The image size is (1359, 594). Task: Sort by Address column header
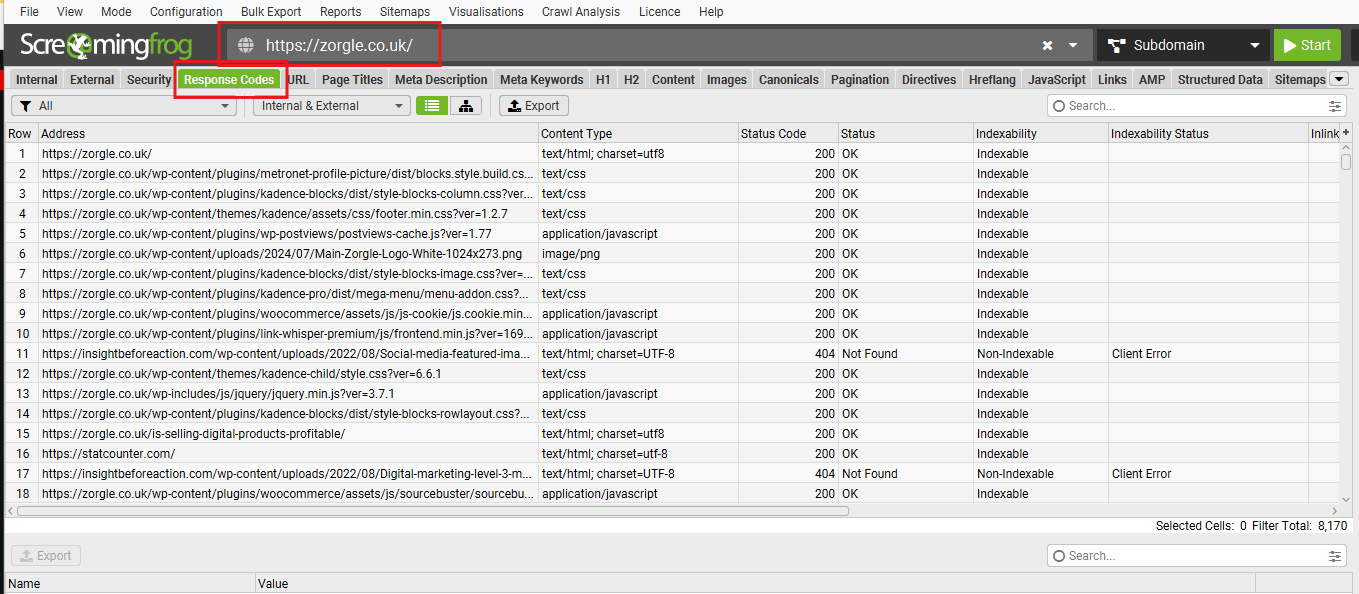288,133
